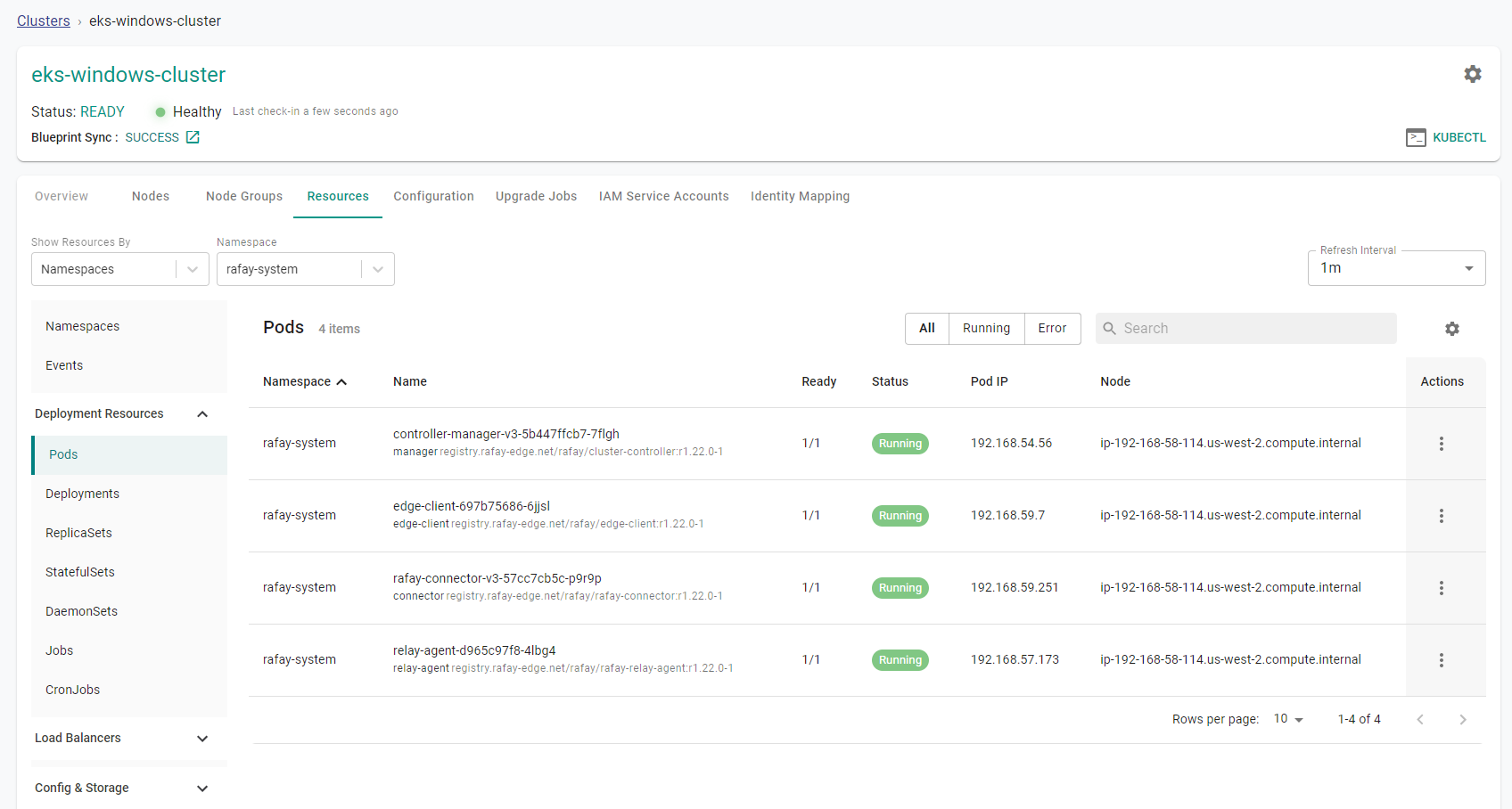Open Blueprint Sync external link icon
1512x809 pixels.
click(193, 137)
